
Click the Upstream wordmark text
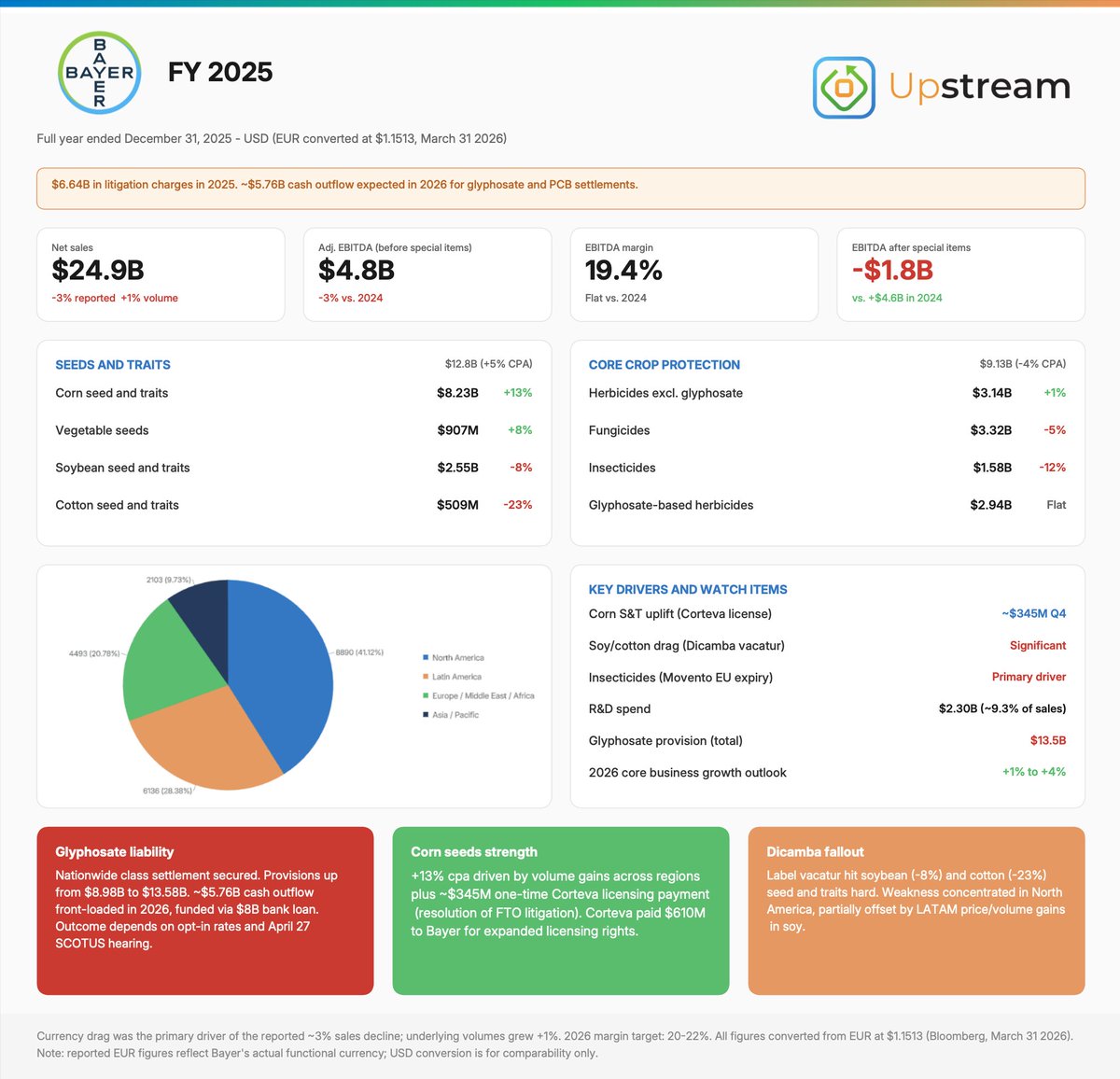979,86
